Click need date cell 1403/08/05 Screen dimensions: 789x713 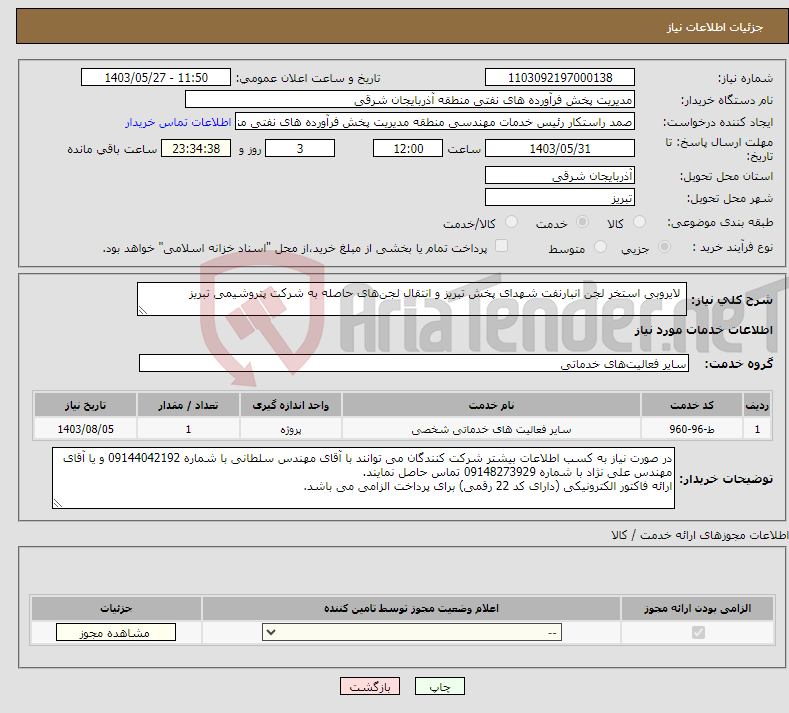[86, 429]
